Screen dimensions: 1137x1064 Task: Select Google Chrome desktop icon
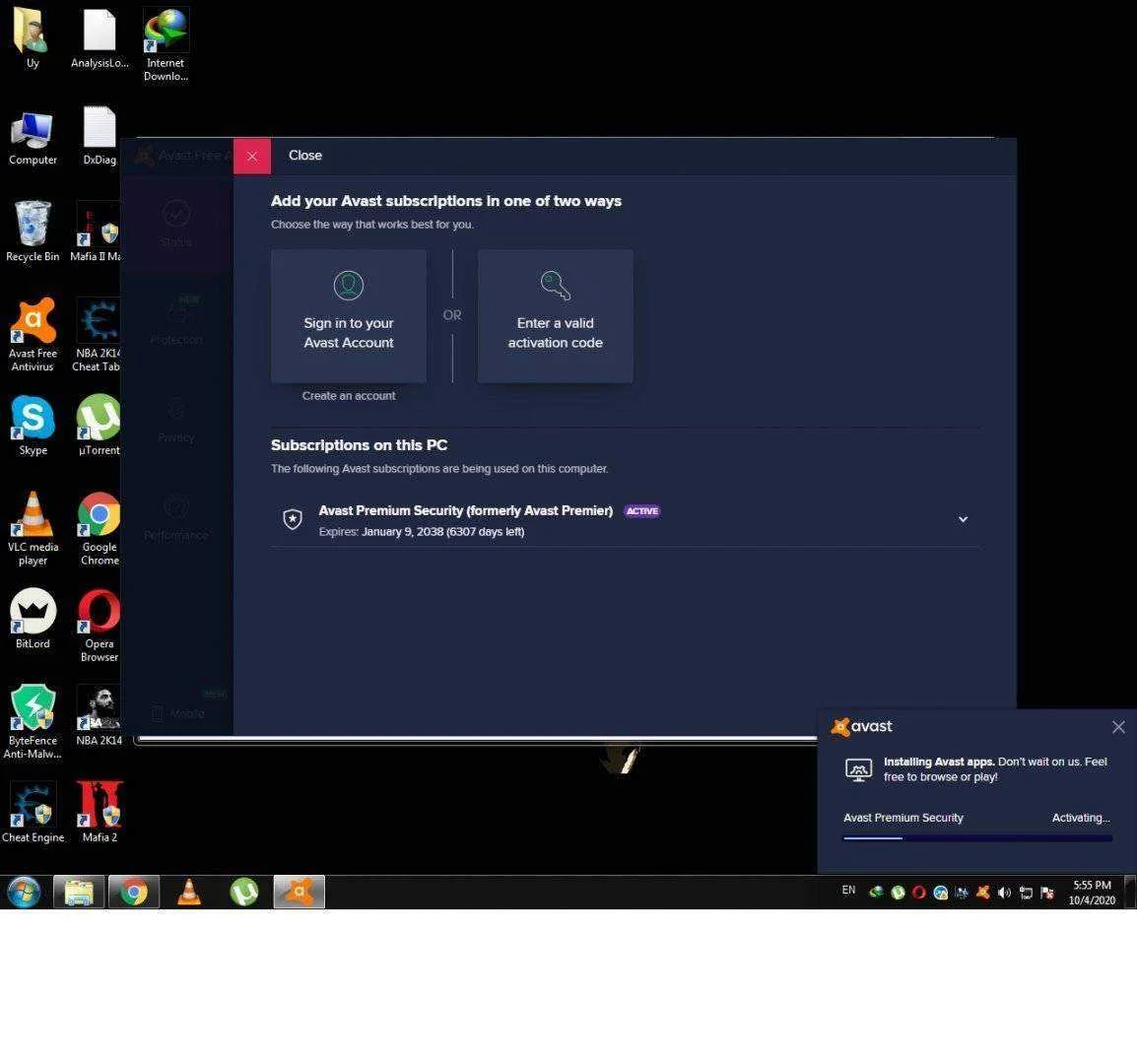[99, 527]
